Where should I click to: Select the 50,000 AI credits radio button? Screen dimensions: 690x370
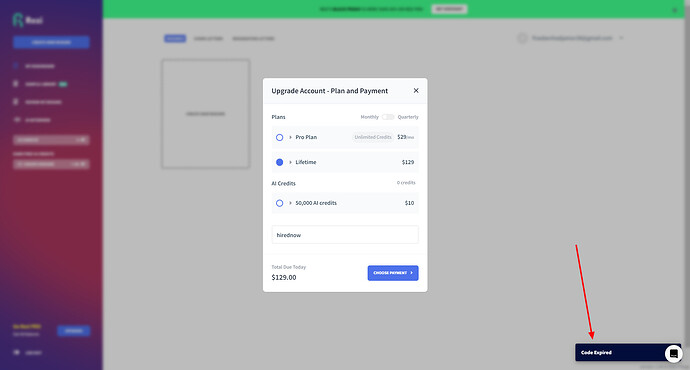coord(279,203)
